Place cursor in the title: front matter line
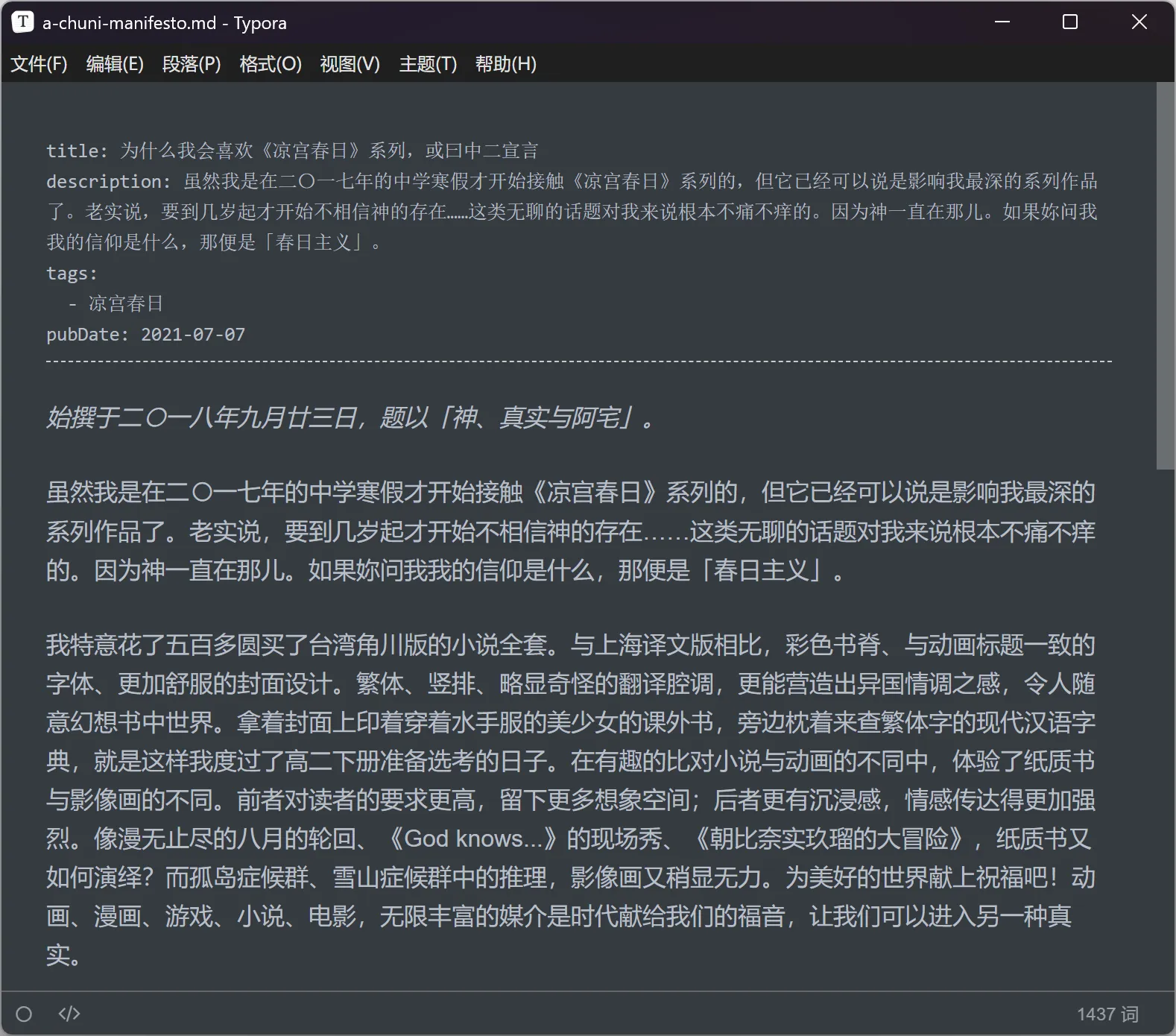This screenshot has height=1036, width=1176. (x=292, y=151)
